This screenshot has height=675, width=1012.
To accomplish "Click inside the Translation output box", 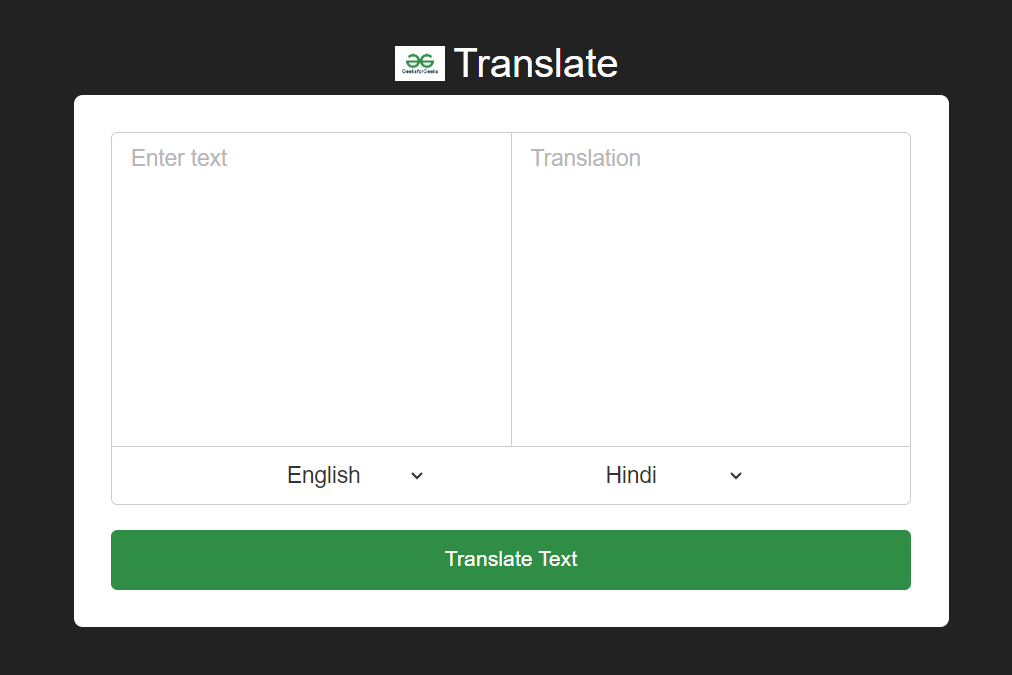I will 710,290.
